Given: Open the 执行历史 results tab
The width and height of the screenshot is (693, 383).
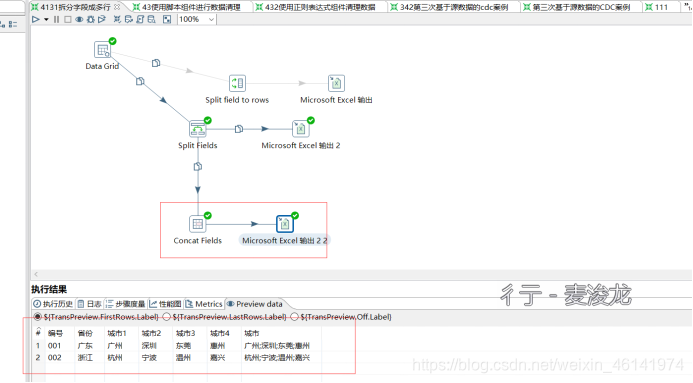Looking at the screenshot, I should 53,304.
